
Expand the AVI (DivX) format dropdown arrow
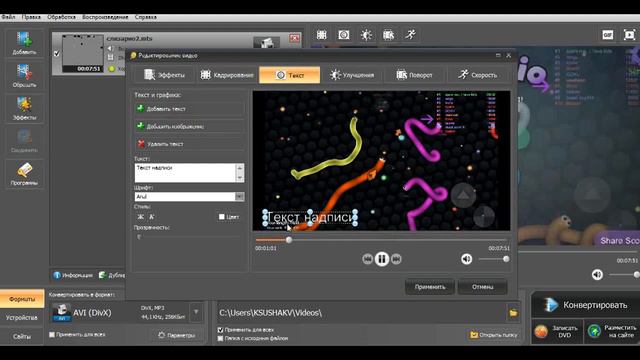pos(196,312)
